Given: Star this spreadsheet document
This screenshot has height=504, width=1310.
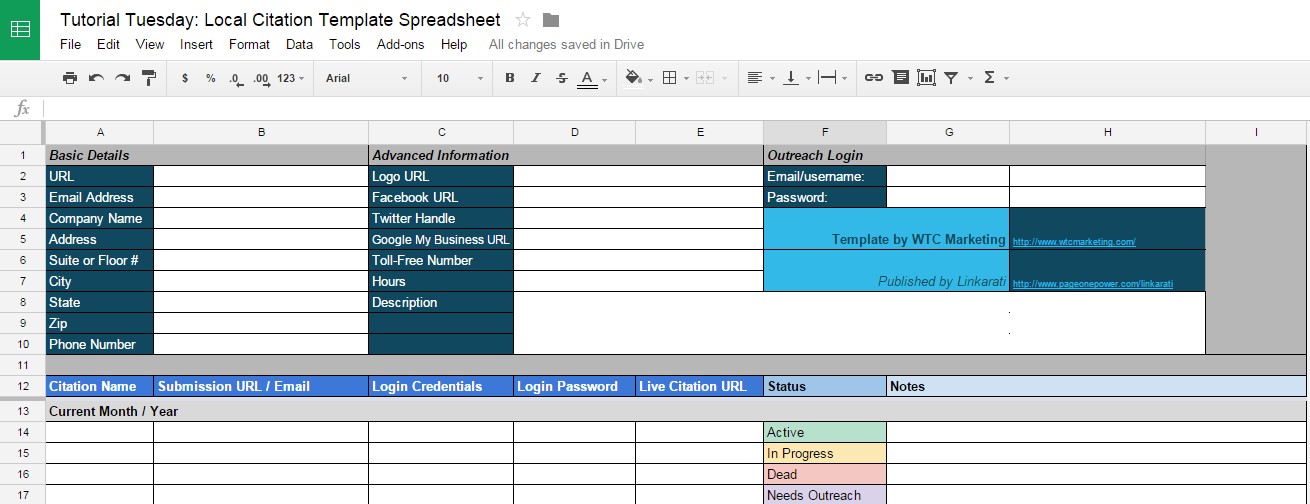Looking at the screenshot, I should 523,20.
